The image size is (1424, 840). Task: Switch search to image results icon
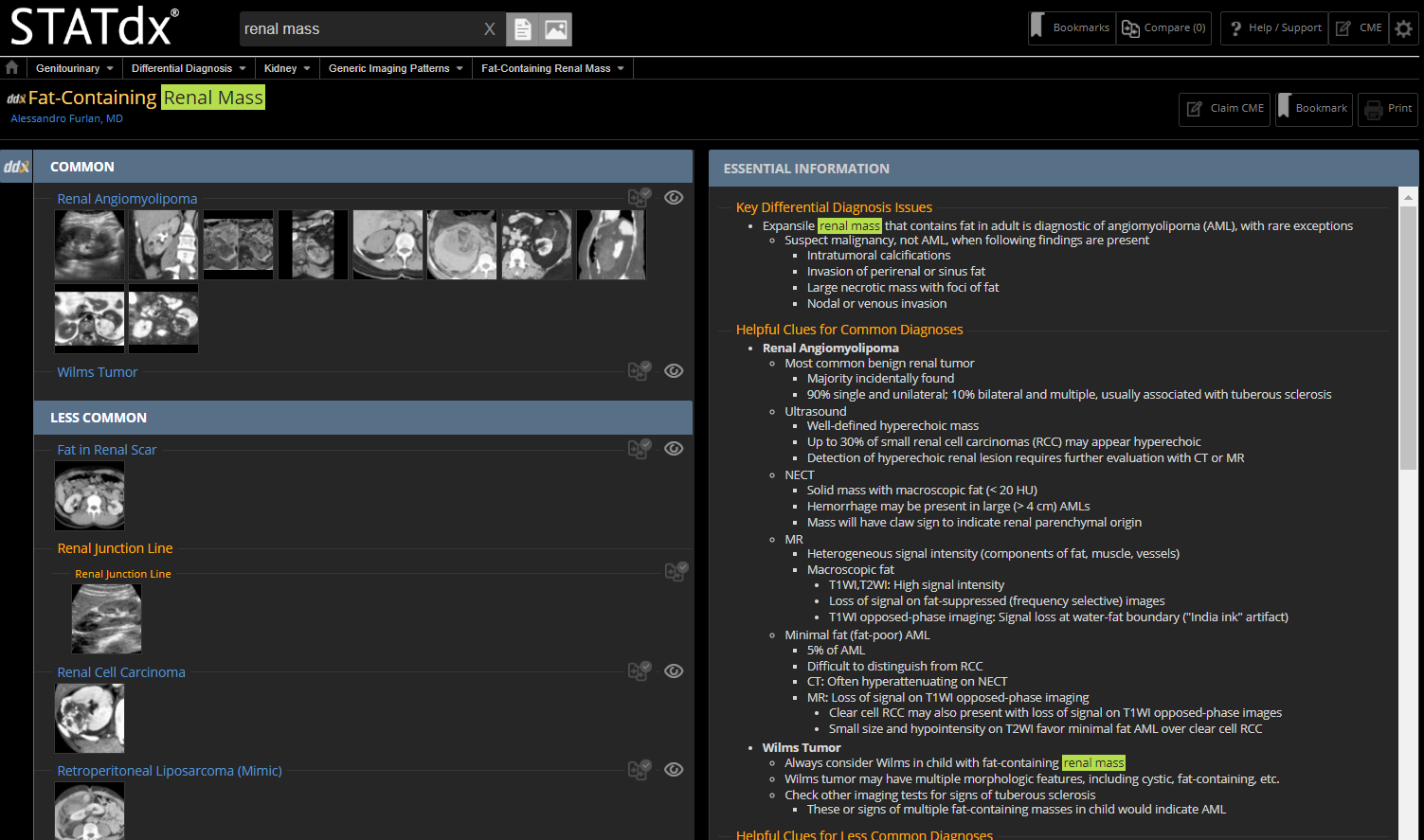(556, 29)
